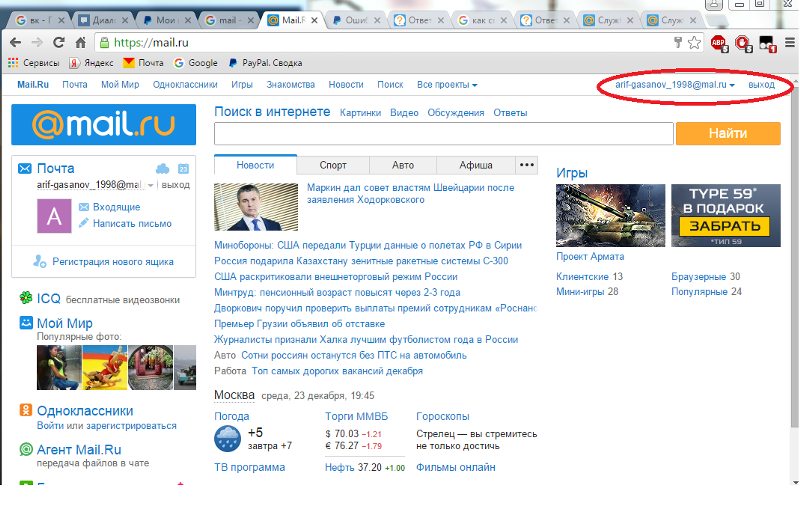Open the Ответы search category
The width and height of the screenshot is (800, 507).
(510, 113)
